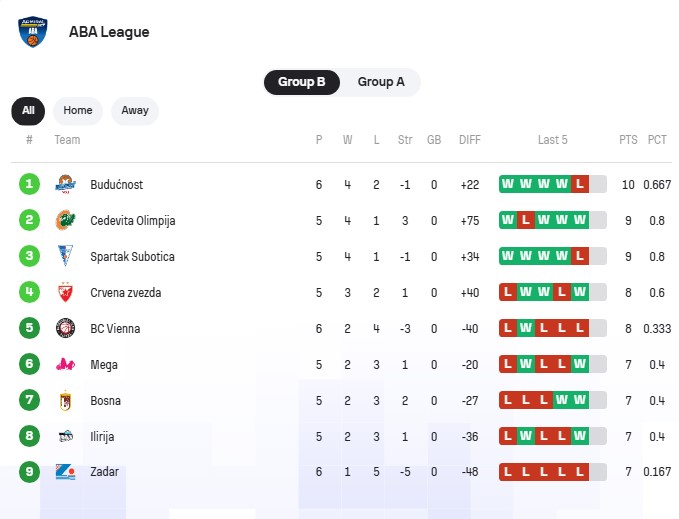This screenshot has width=679, height=519.
Task: Select the Spartak Subotica team crest
Action: [66, 256]
